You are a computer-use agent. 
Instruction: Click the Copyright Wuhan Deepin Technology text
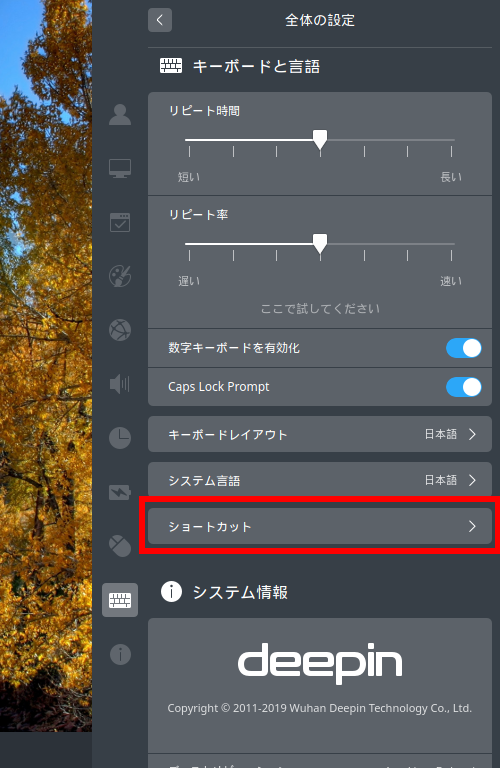click(320, 708)
